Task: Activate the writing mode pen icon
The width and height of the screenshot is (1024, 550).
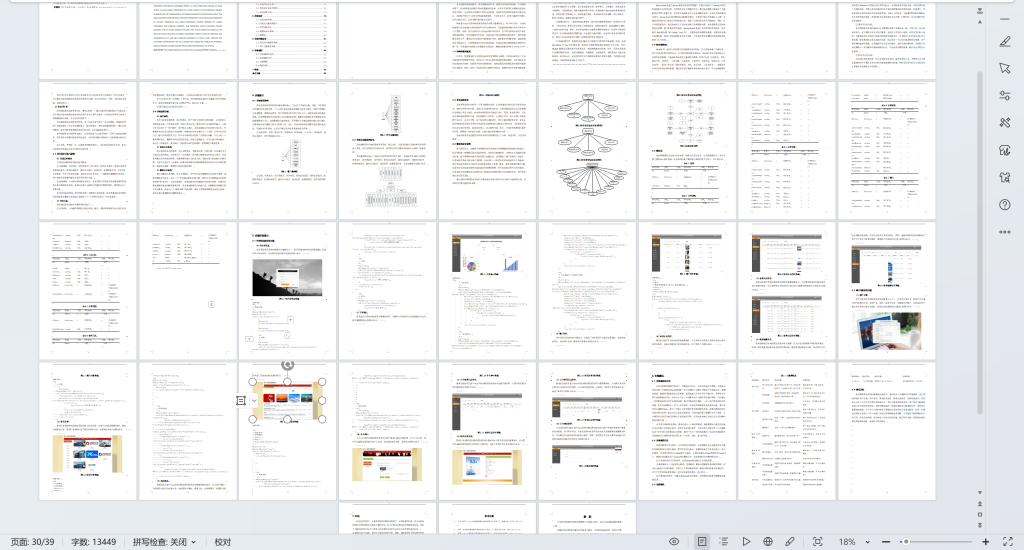Action: tap(790, 542)
